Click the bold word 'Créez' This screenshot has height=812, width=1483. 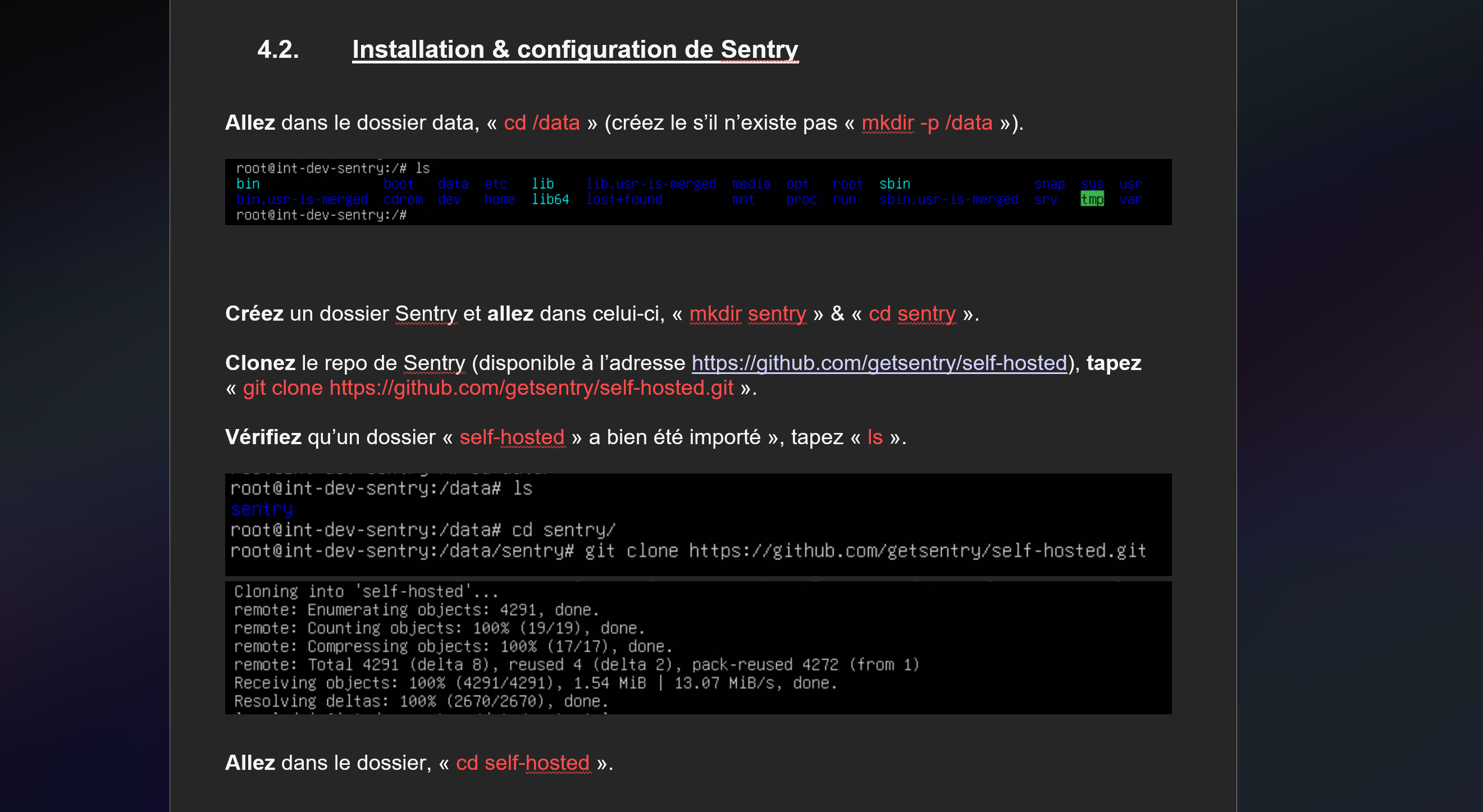(254, 313)
